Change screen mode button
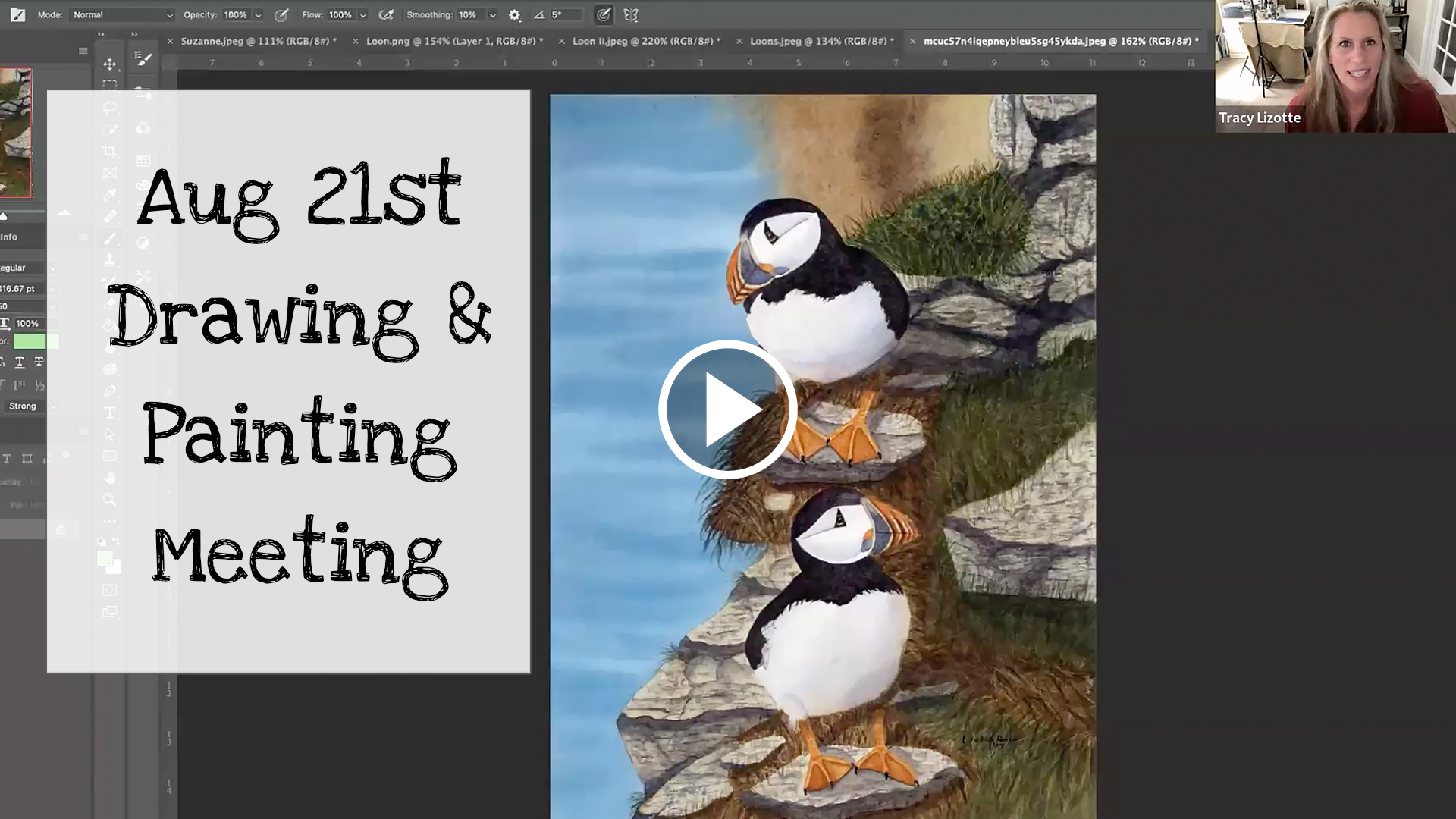 click(x=110, y=612)
